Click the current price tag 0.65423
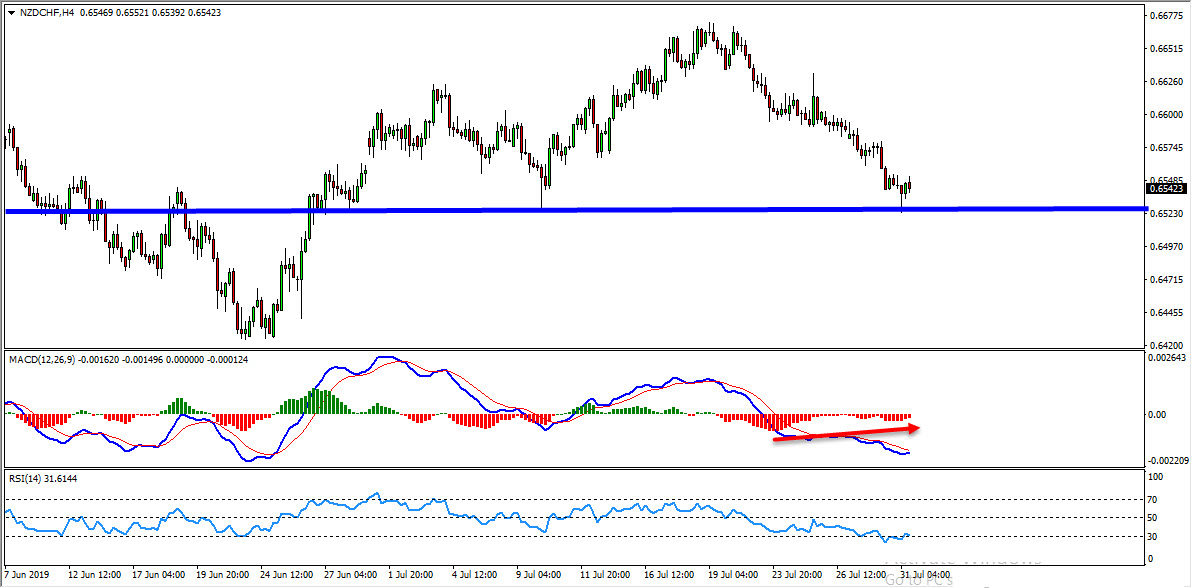 (1167, 188)
